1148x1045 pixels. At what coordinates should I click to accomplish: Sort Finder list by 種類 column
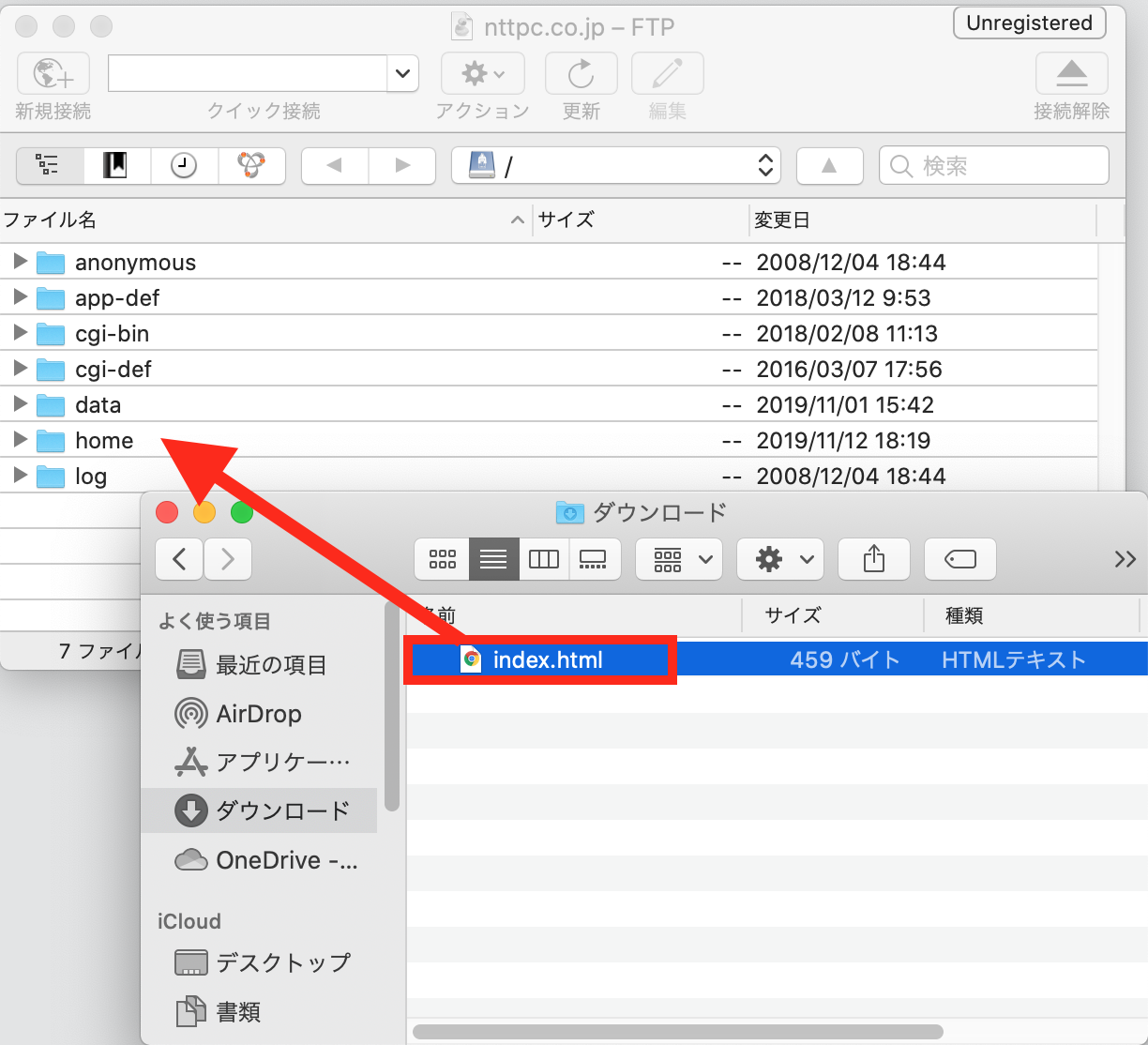coord(1032,615)
